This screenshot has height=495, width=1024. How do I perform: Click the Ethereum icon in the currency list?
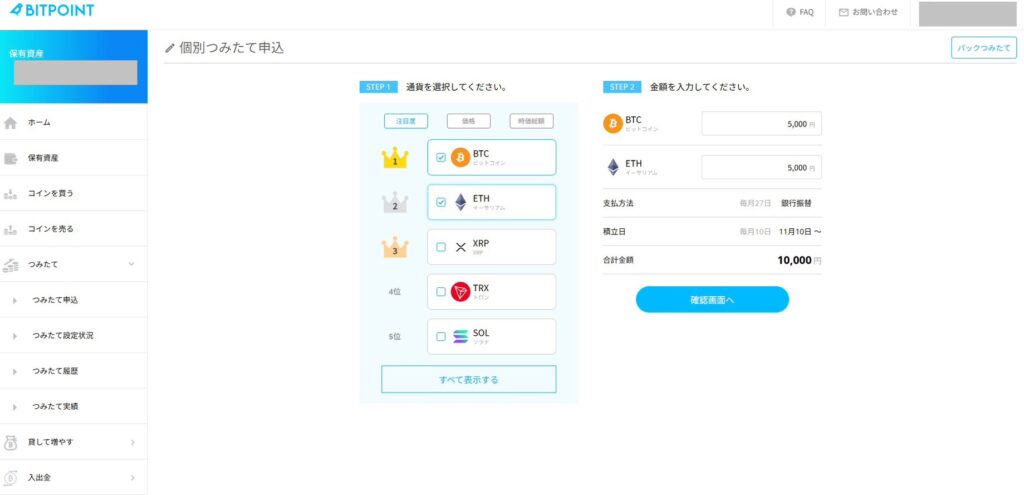tap(460, 202)
